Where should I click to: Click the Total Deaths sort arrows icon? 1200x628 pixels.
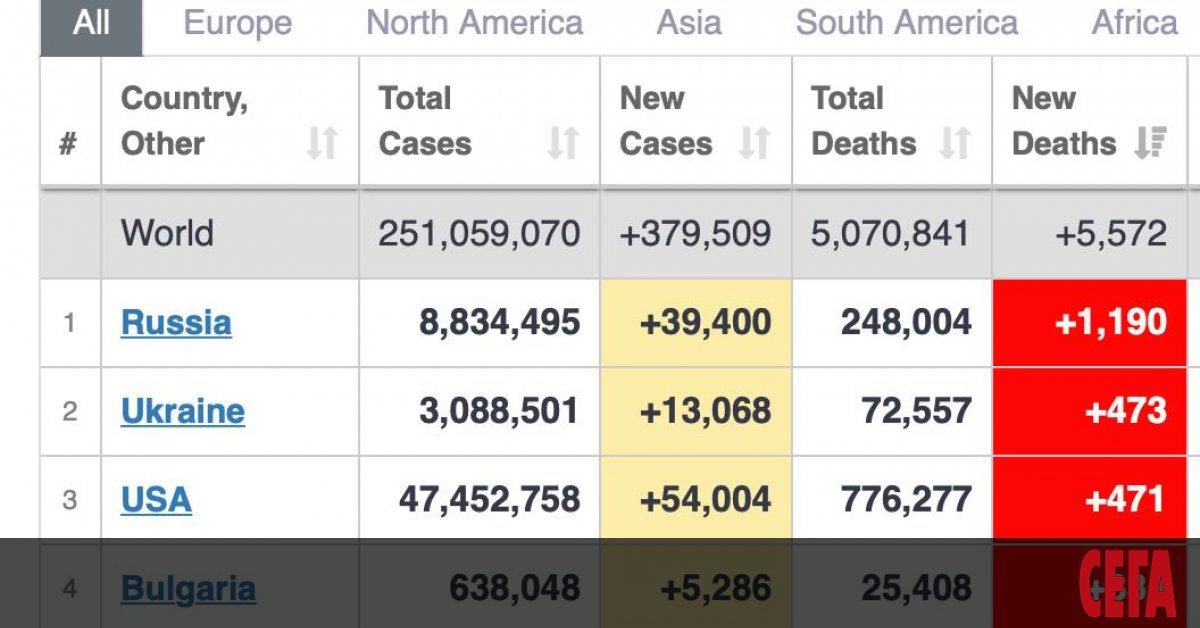[955, 144]
